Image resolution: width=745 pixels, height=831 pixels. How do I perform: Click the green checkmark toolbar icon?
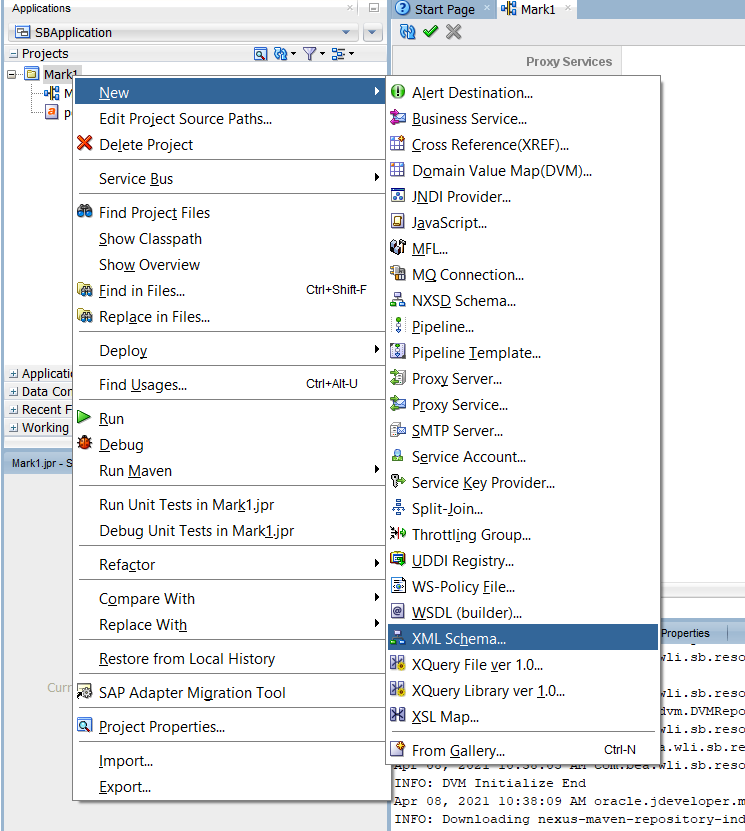click(x=431, y=32)
